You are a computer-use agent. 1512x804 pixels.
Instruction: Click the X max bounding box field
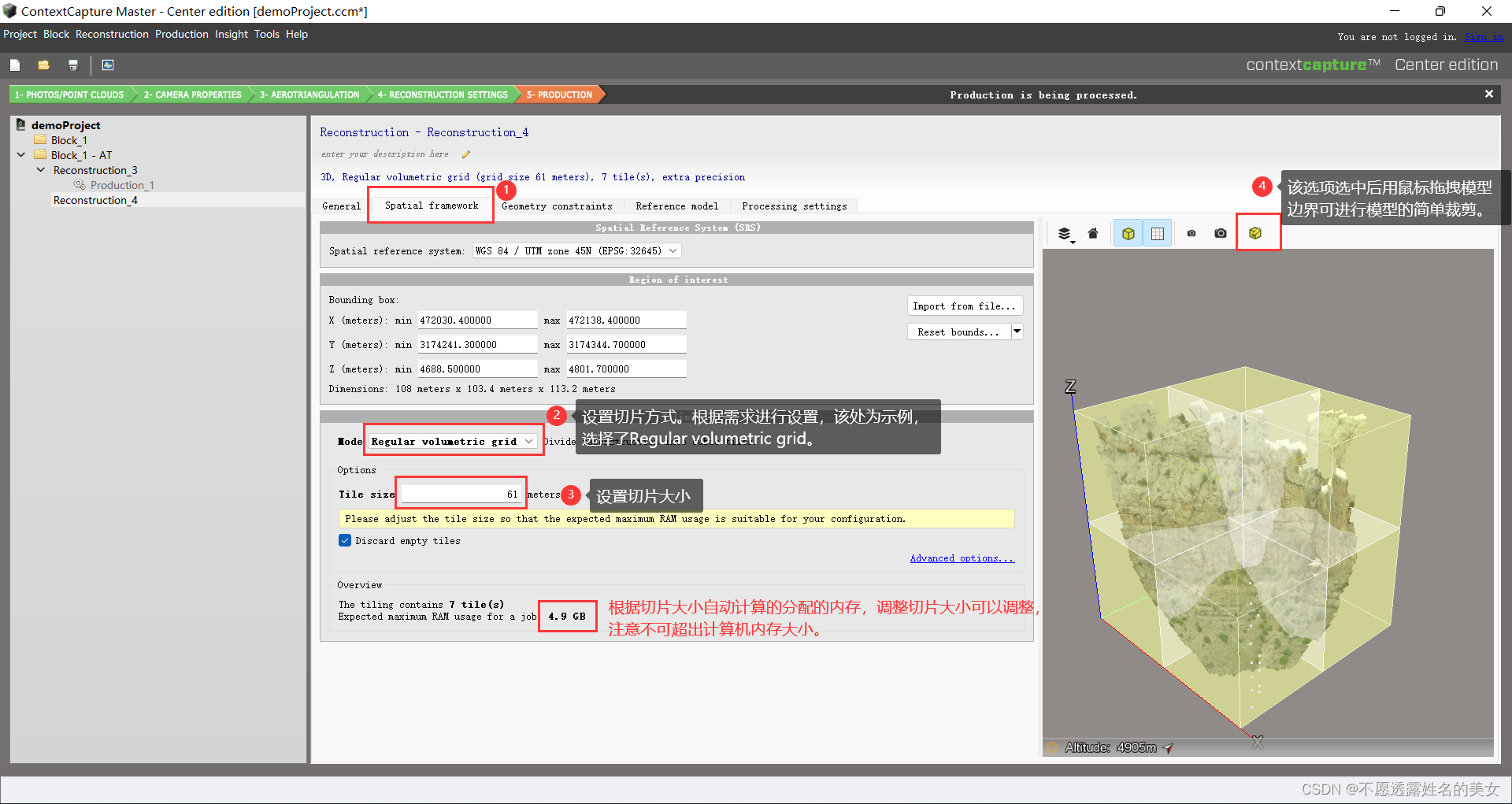click(x=627, y=320)
